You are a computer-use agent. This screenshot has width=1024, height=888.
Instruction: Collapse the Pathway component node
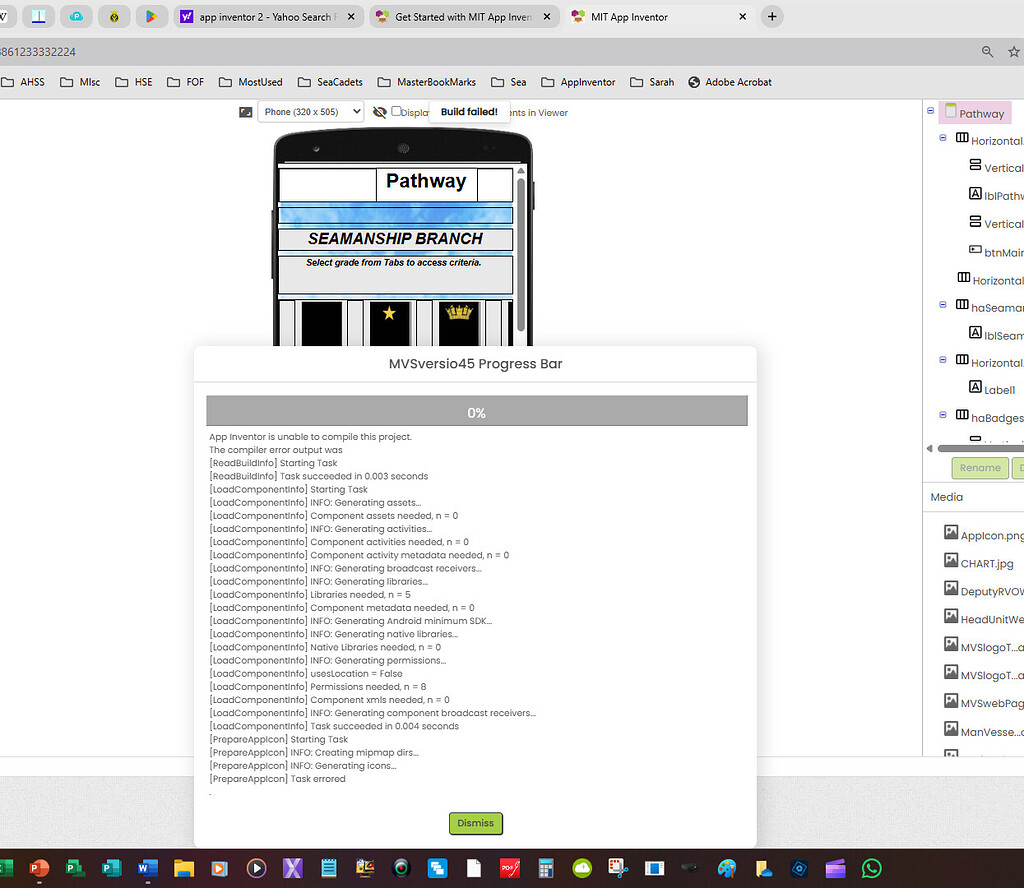pyautogui.click(x=930, y=110)
